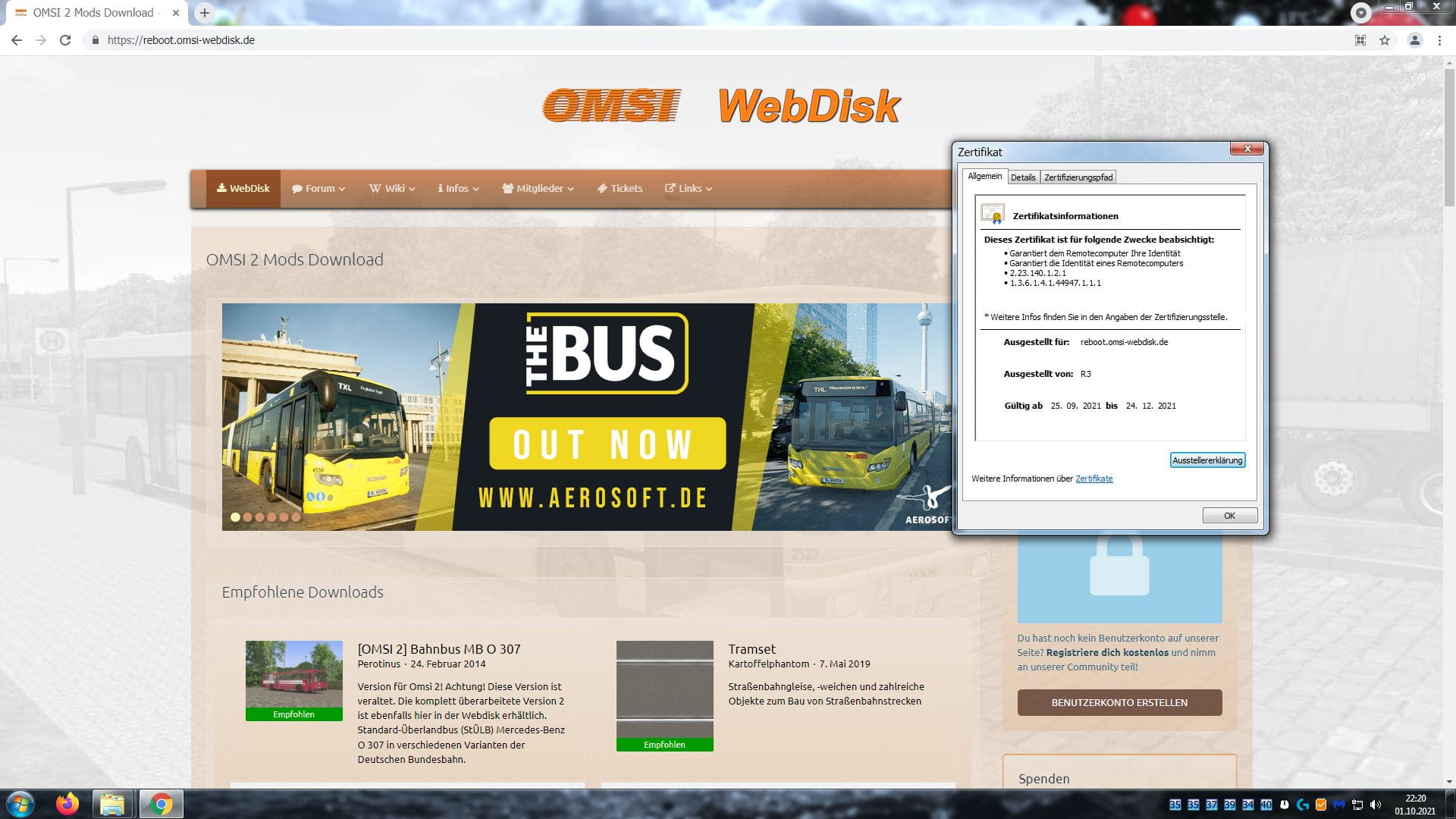The height and width of the screenshot is (819, 1456).
Task: Expand the Forum dropdown menu
Action: click(319, 188)
